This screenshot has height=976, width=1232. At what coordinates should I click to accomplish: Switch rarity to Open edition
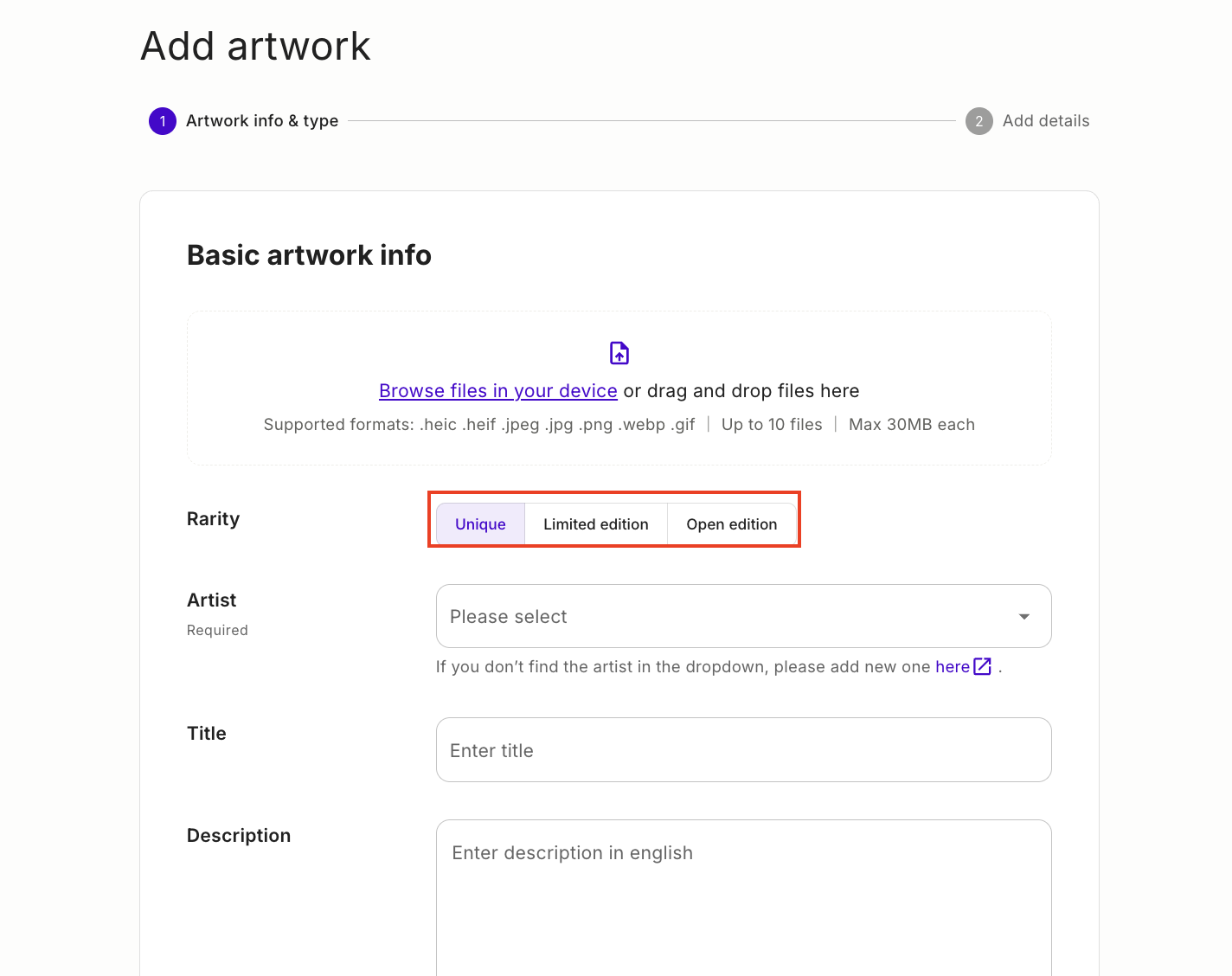click(732, 524)
